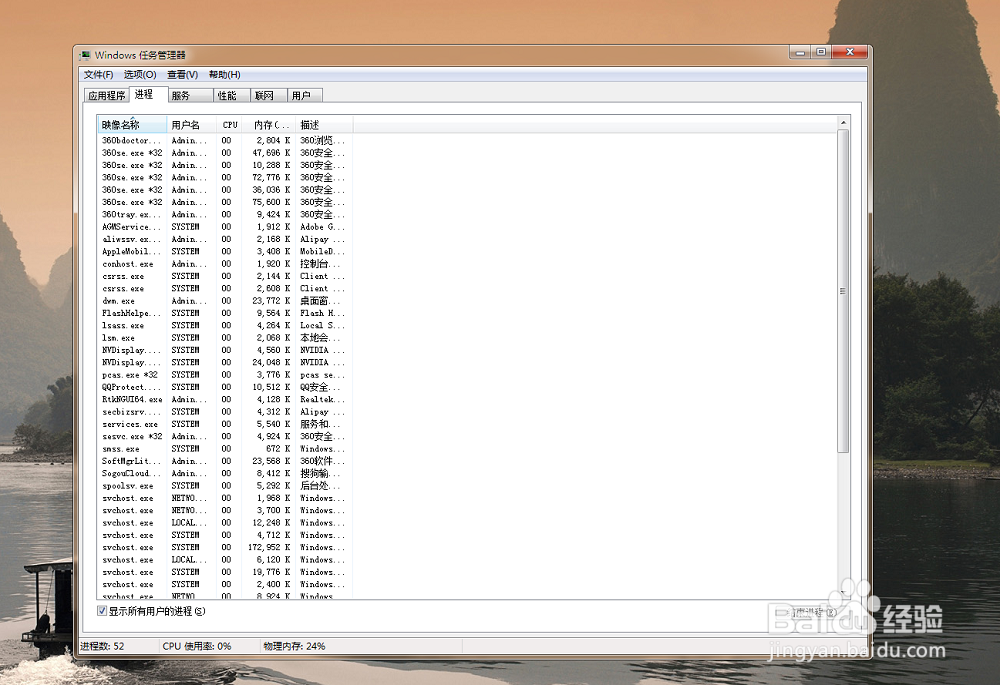Open the 选项(O) menu
This screenshot has height=685, width=1000.
[x=140, y=75]
